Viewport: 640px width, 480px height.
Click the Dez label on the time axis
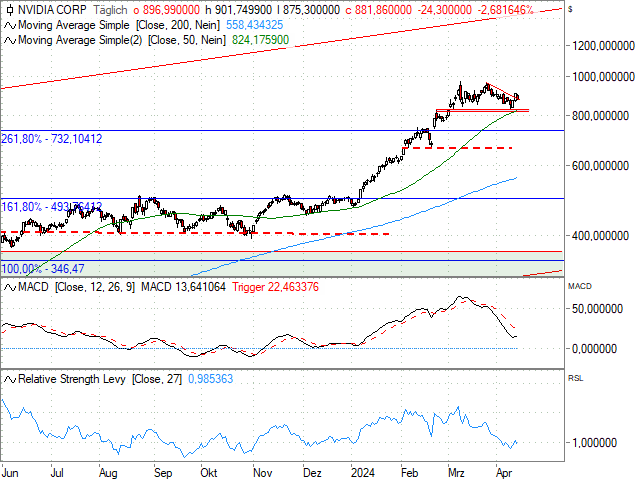click(x=312, y=473)
